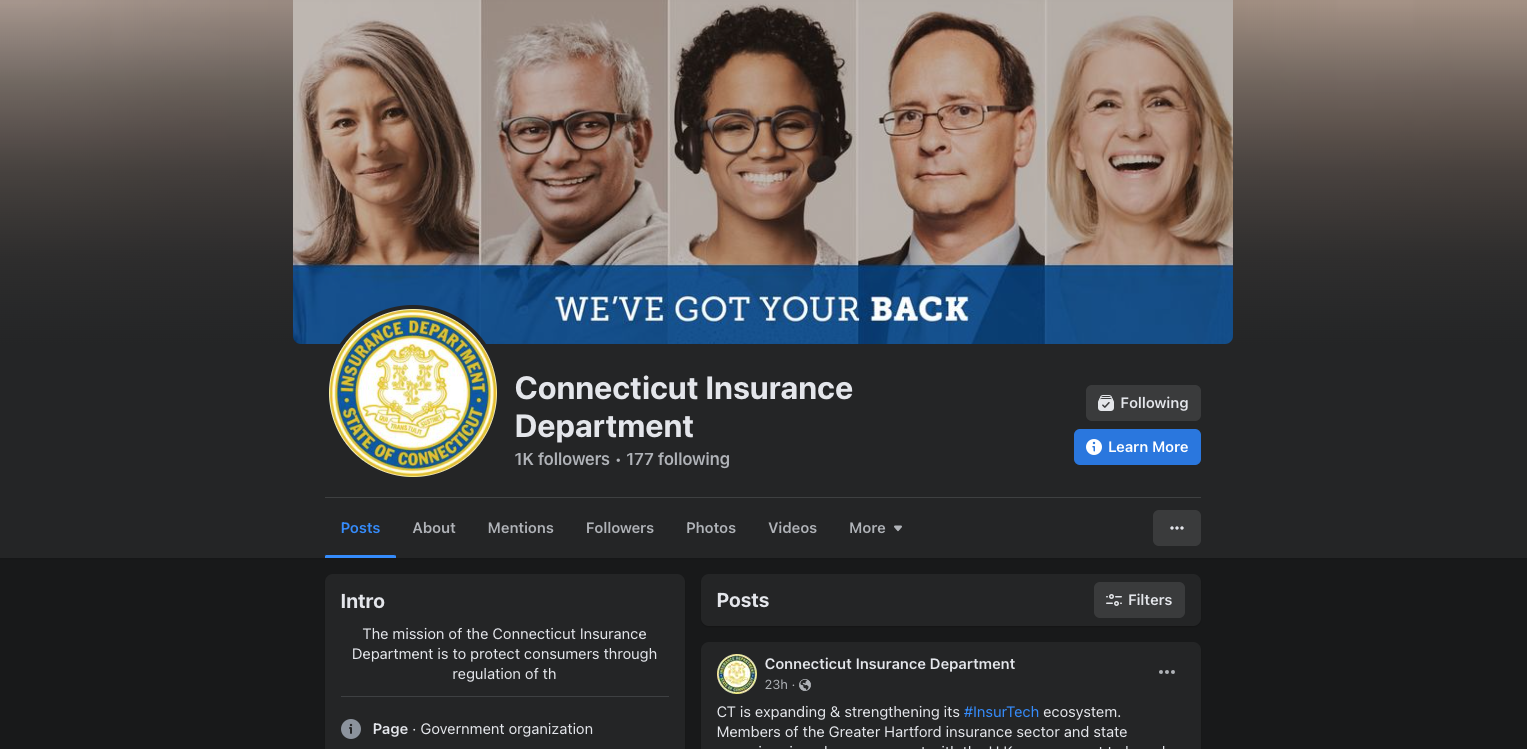Open the post options three-dot menu
1527x749 pixels.
(x=1167, y=672)
